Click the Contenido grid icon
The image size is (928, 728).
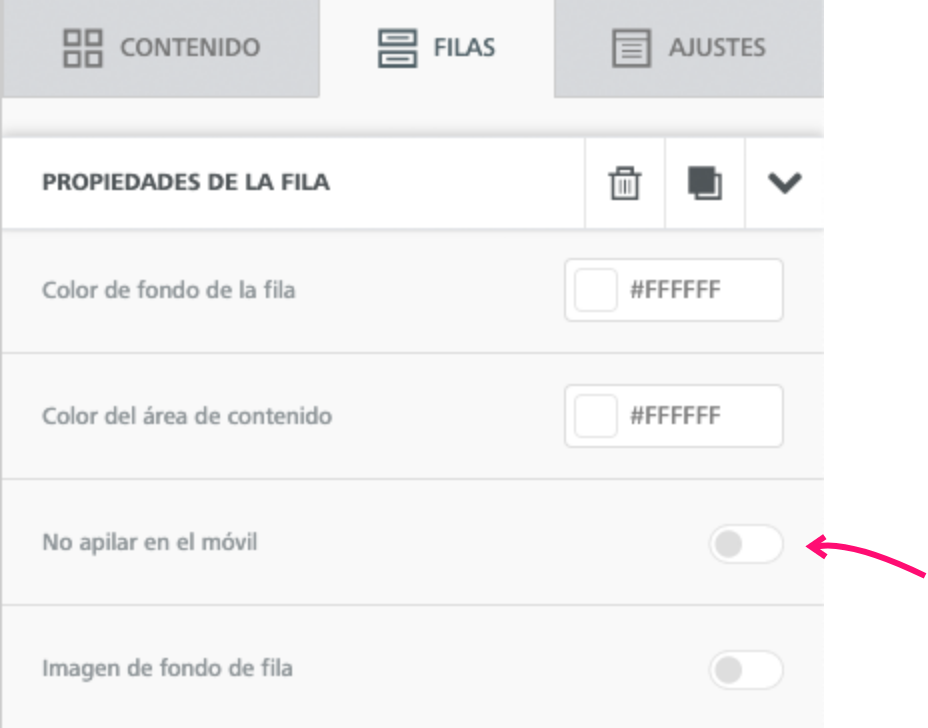pos(83,48)
